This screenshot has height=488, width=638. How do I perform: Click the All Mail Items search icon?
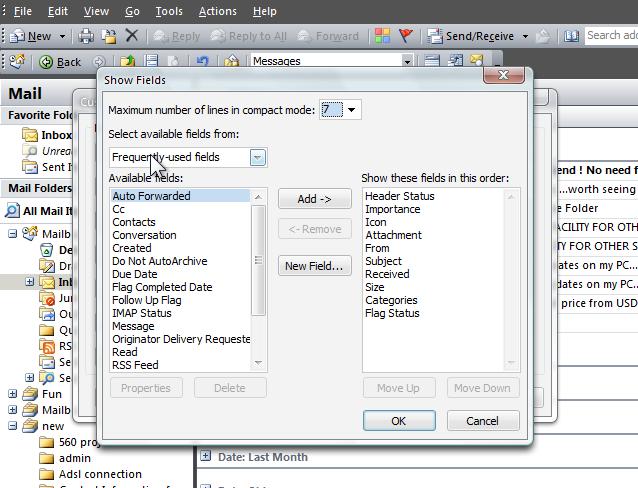(x=12, y=211)
